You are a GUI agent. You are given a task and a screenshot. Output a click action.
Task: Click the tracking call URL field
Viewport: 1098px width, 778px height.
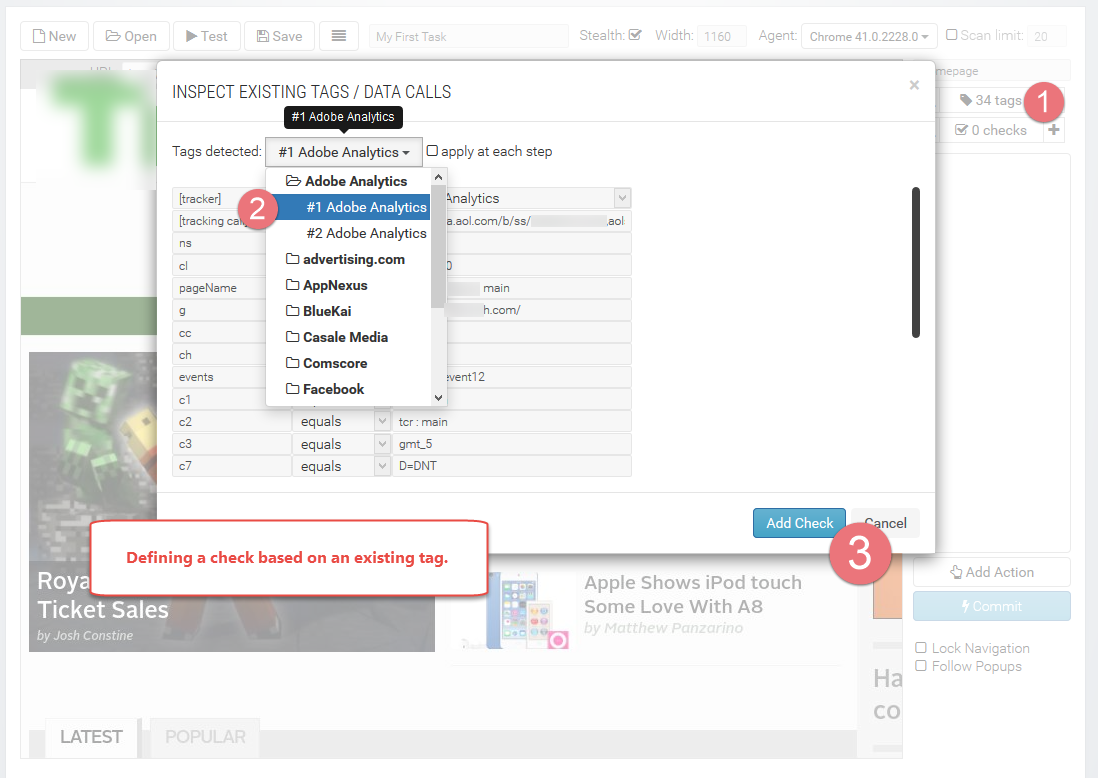tap(538, 221)
